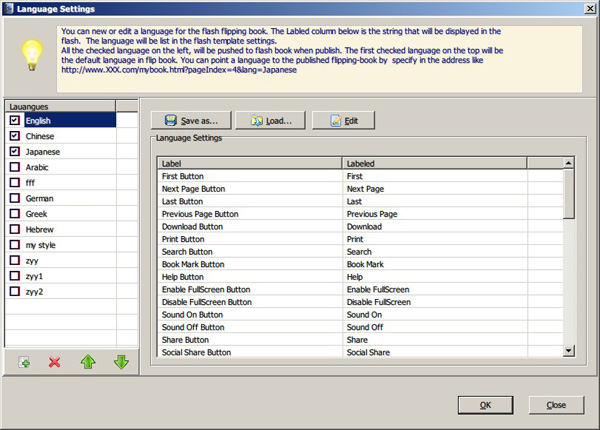Select the Social Share Button row
Screen dimensions: 600x430
[x=360, y=352]
